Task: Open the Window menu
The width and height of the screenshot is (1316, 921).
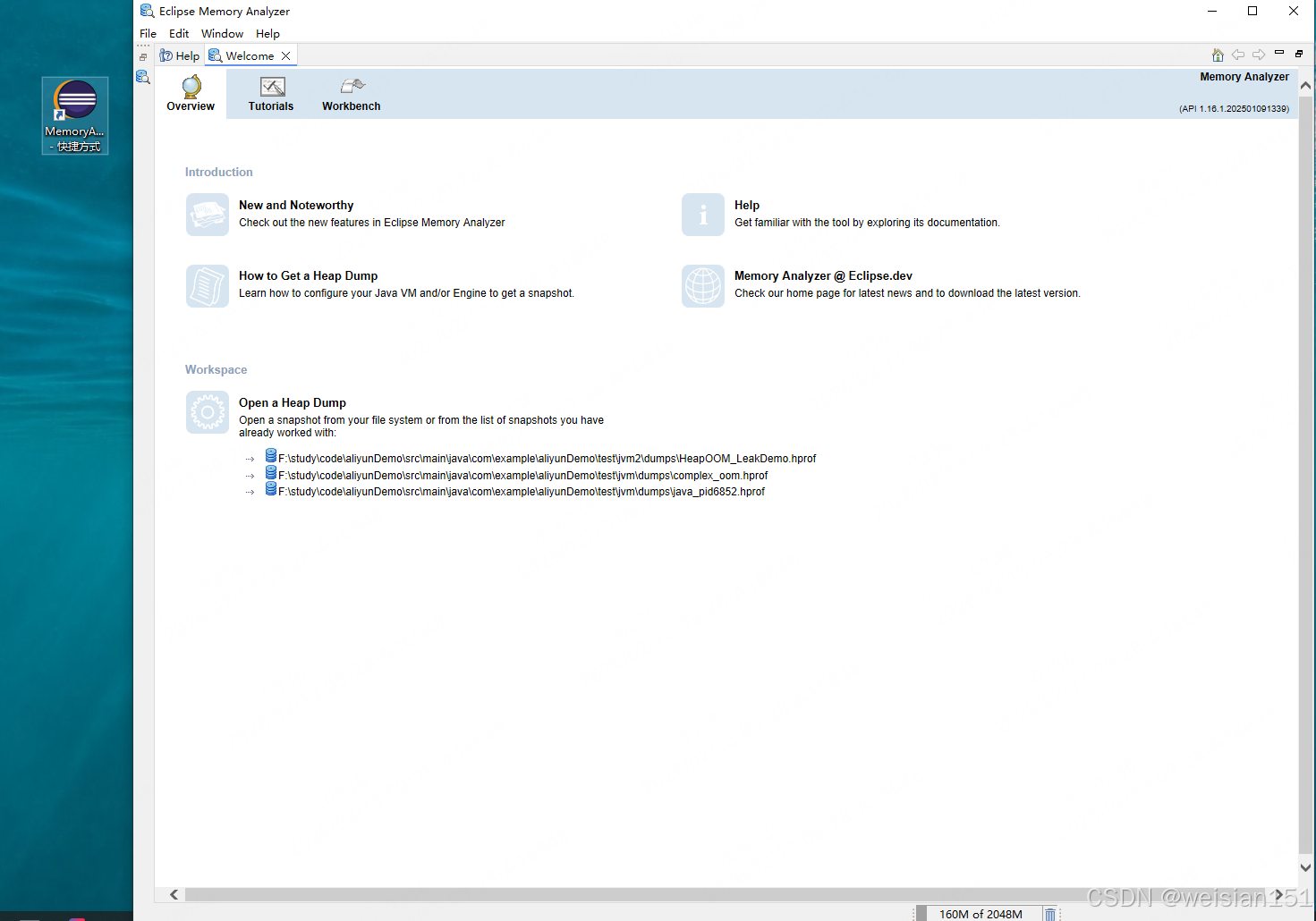Action: pos(222,34)
